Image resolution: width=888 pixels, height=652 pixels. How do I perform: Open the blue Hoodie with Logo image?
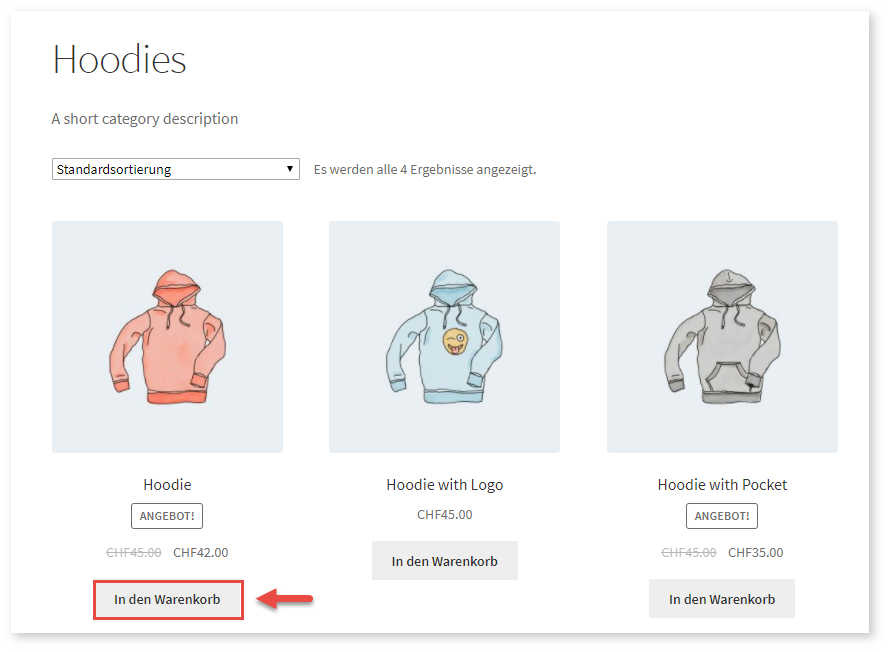point(445,337)
